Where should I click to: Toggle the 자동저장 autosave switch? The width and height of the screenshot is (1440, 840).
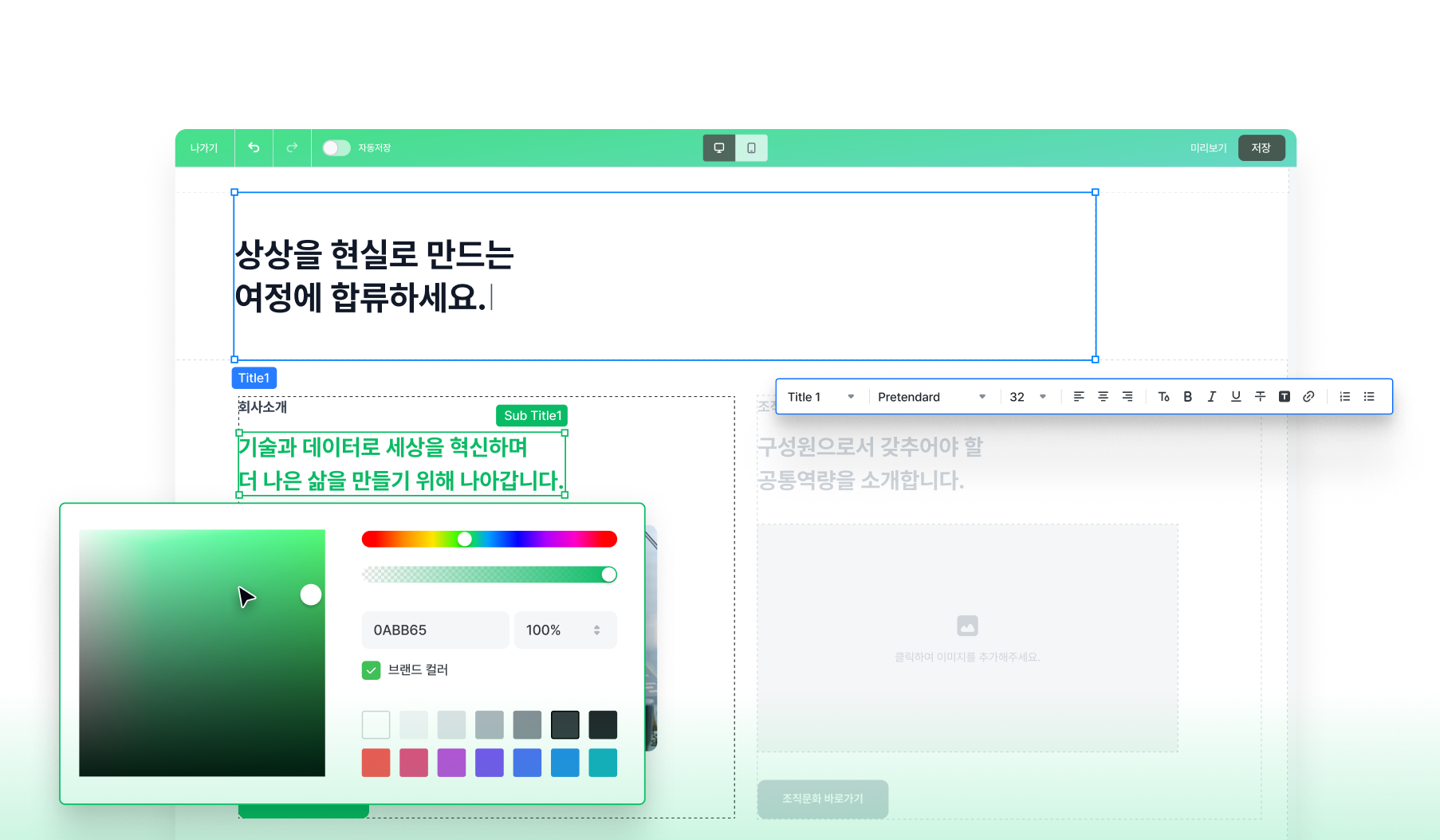336,147
